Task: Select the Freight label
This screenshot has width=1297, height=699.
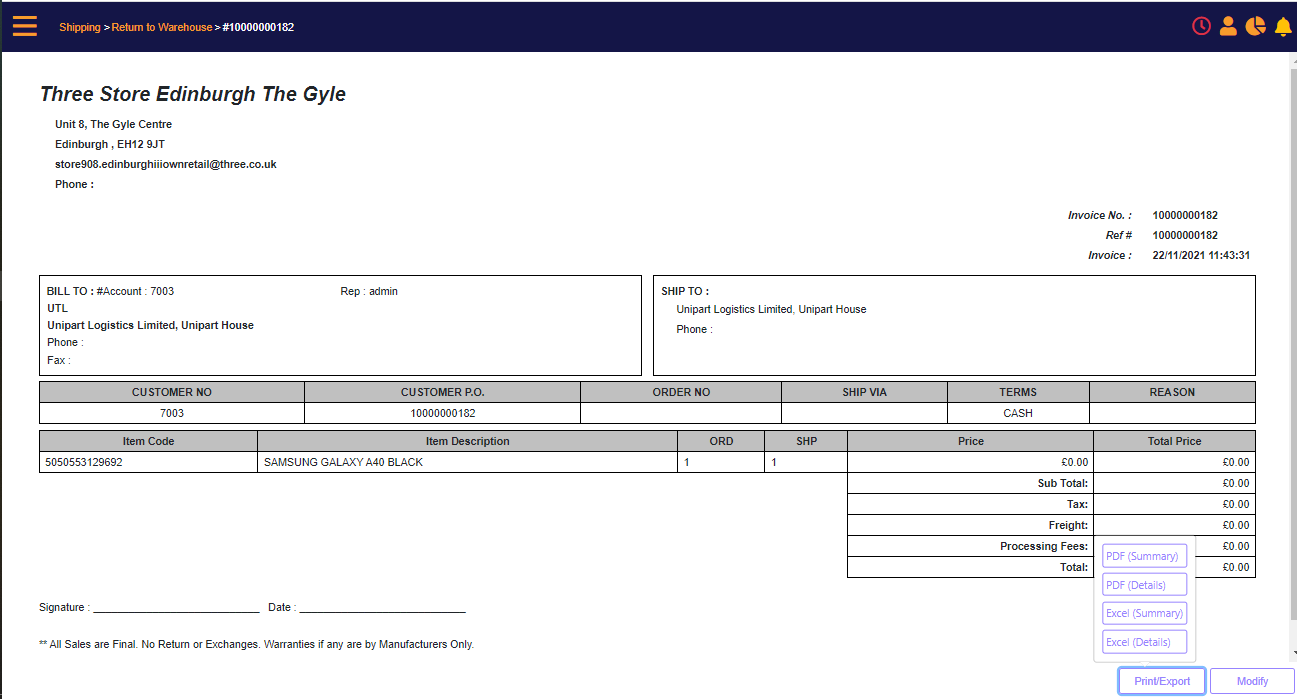Action: (1068, 525)
